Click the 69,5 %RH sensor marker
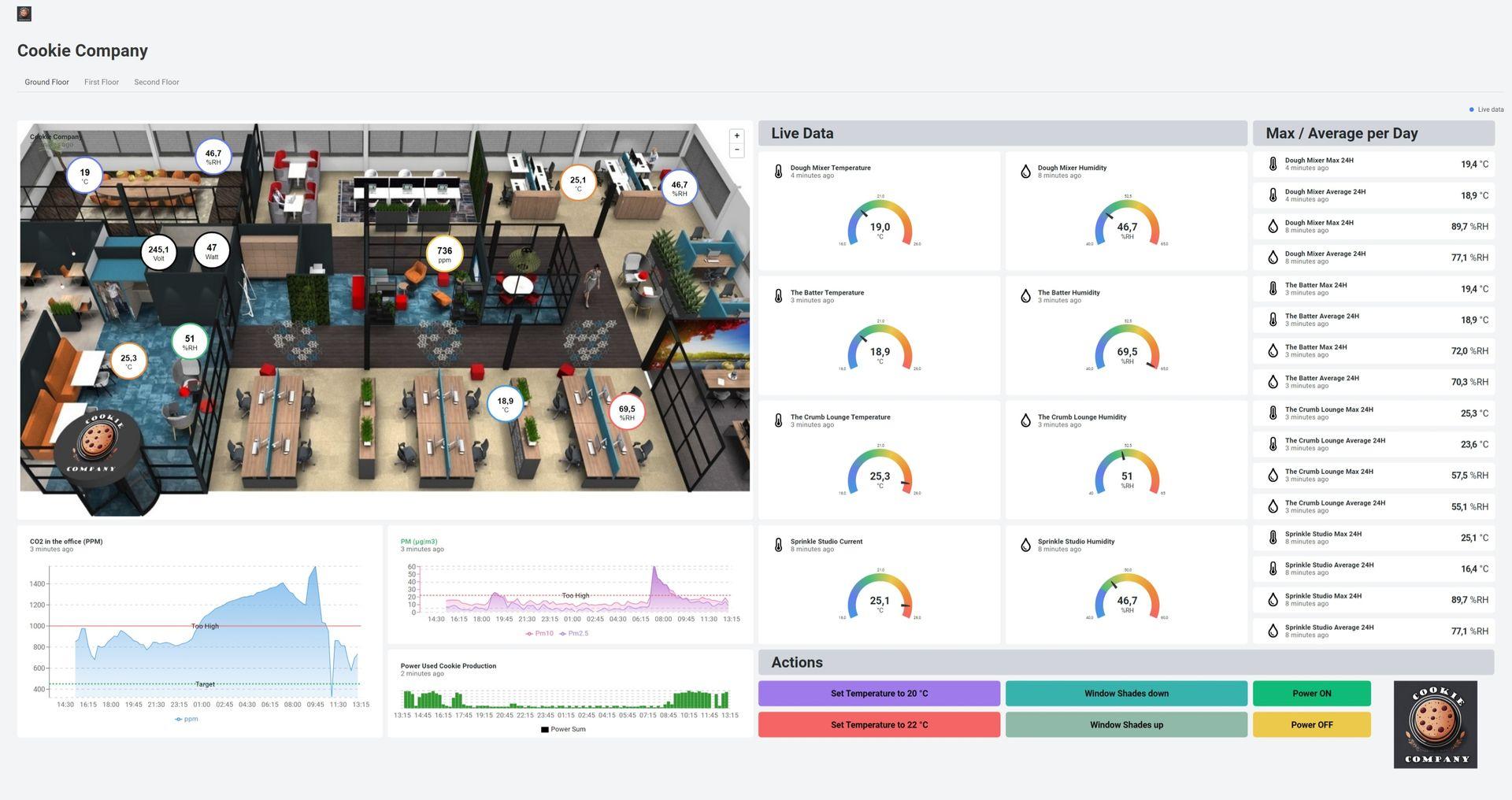 [627, 412]
